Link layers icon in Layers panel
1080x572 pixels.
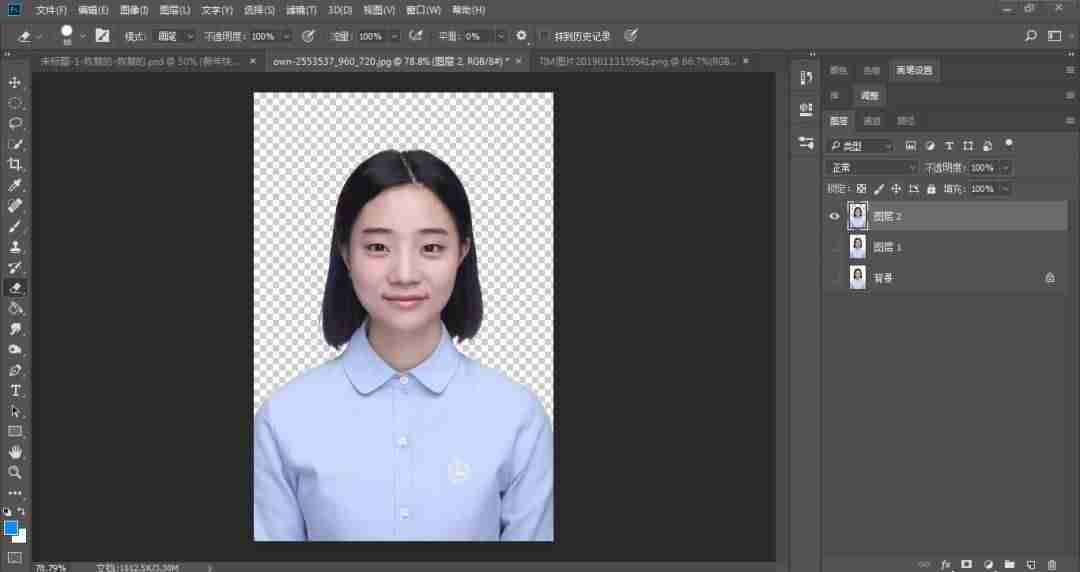[x=924, y=564]
